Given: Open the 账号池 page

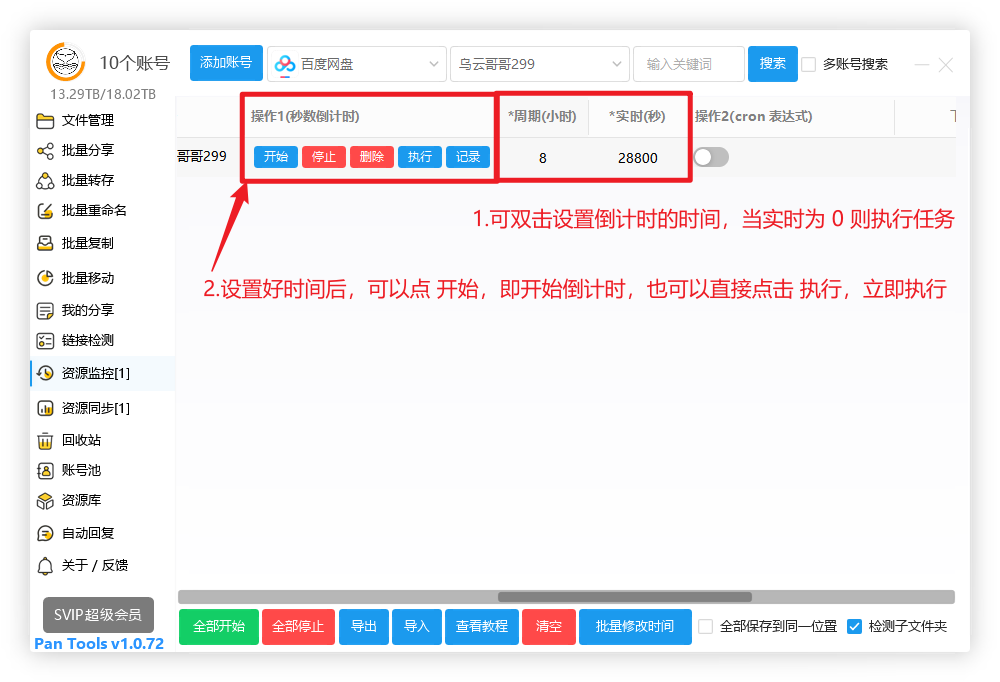Looking at the screenshot, I should click(x=82, y=471).
